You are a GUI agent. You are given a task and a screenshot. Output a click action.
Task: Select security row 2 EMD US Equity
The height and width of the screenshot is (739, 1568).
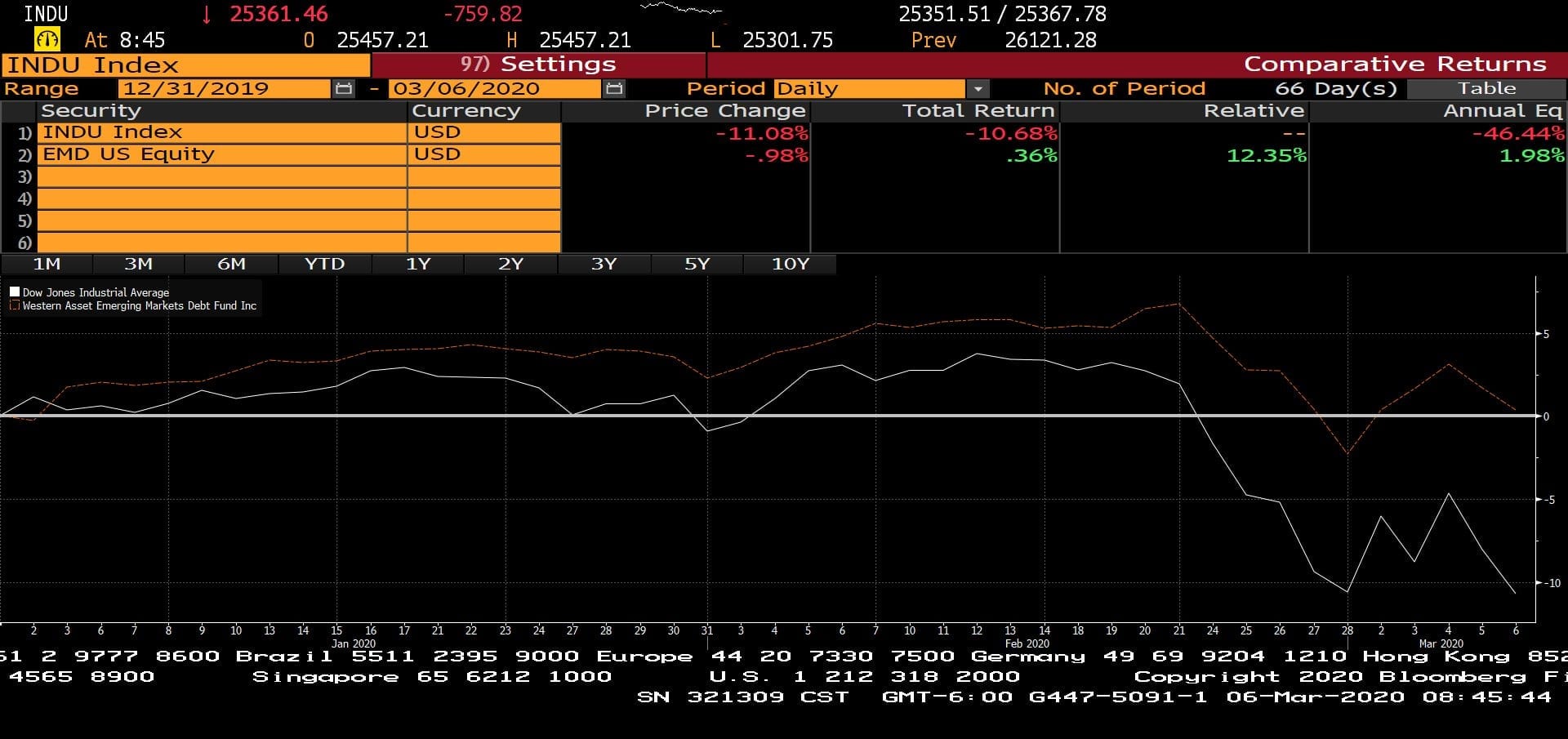point(221,154)
